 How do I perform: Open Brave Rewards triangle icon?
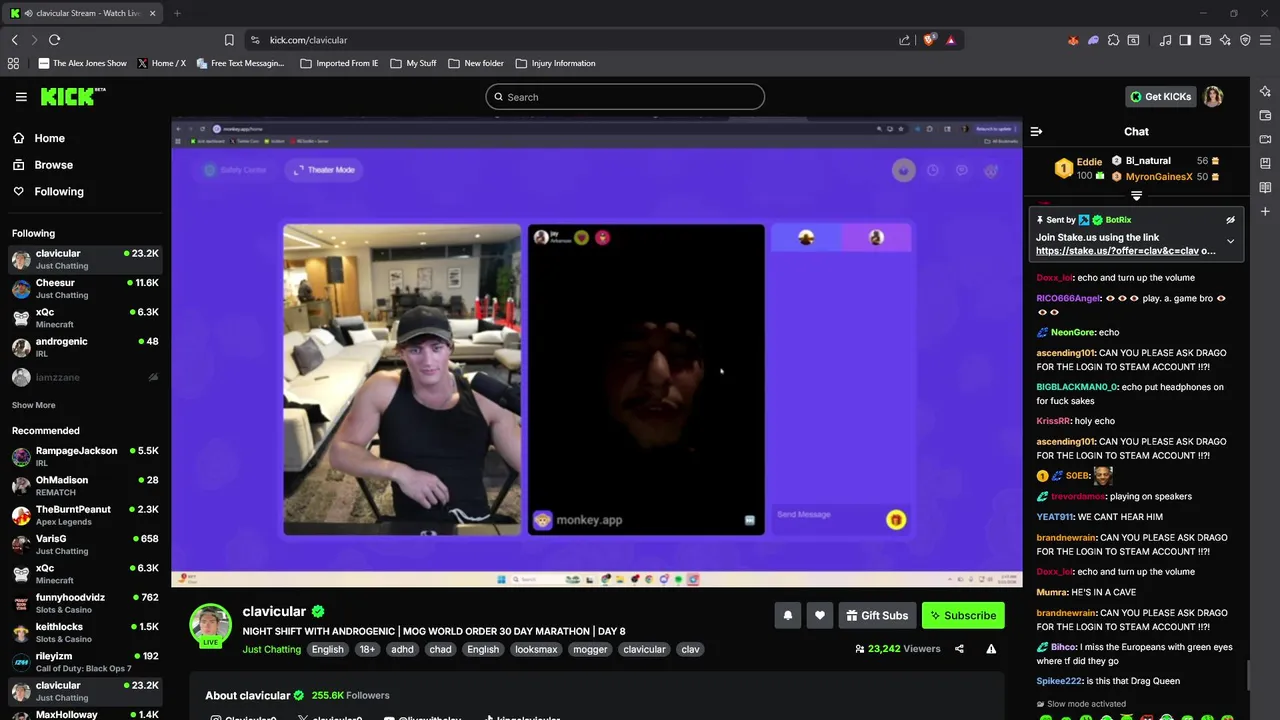point(950,40)
